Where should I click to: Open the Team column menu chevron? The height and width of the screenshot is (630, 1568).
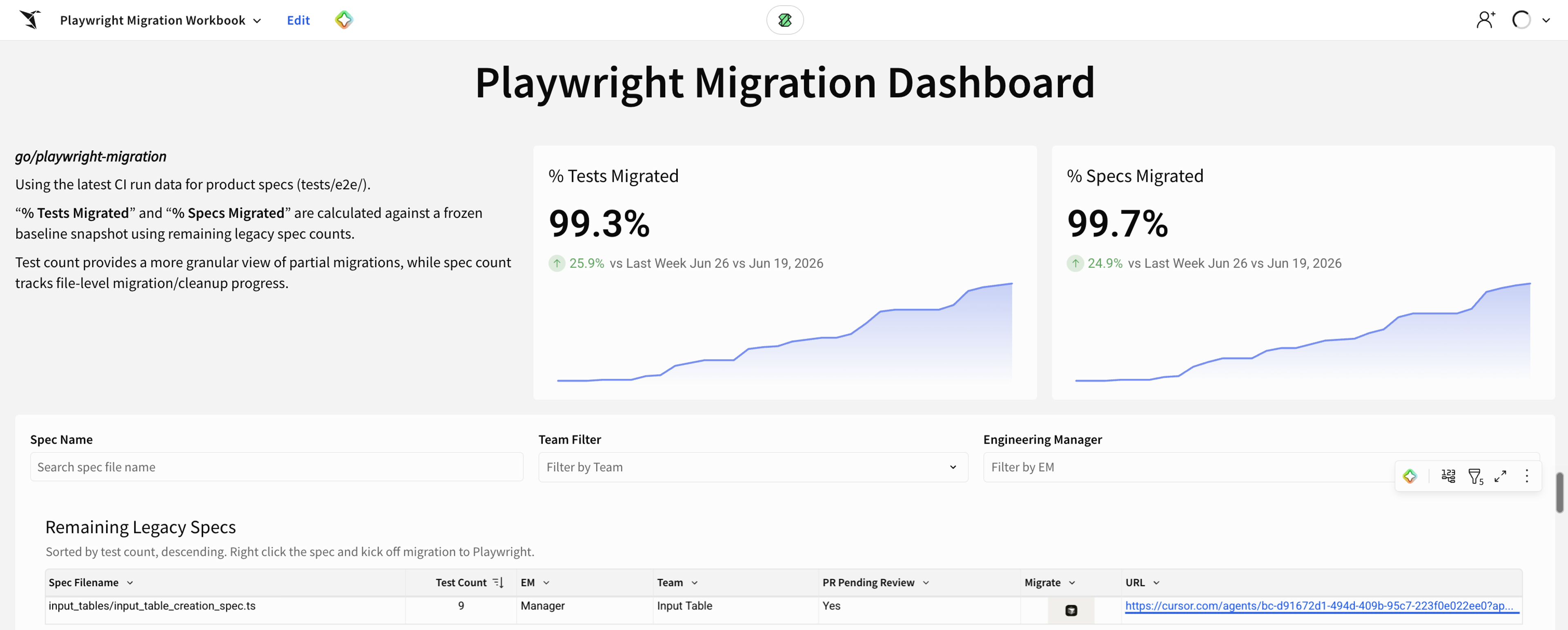point(695,583)
